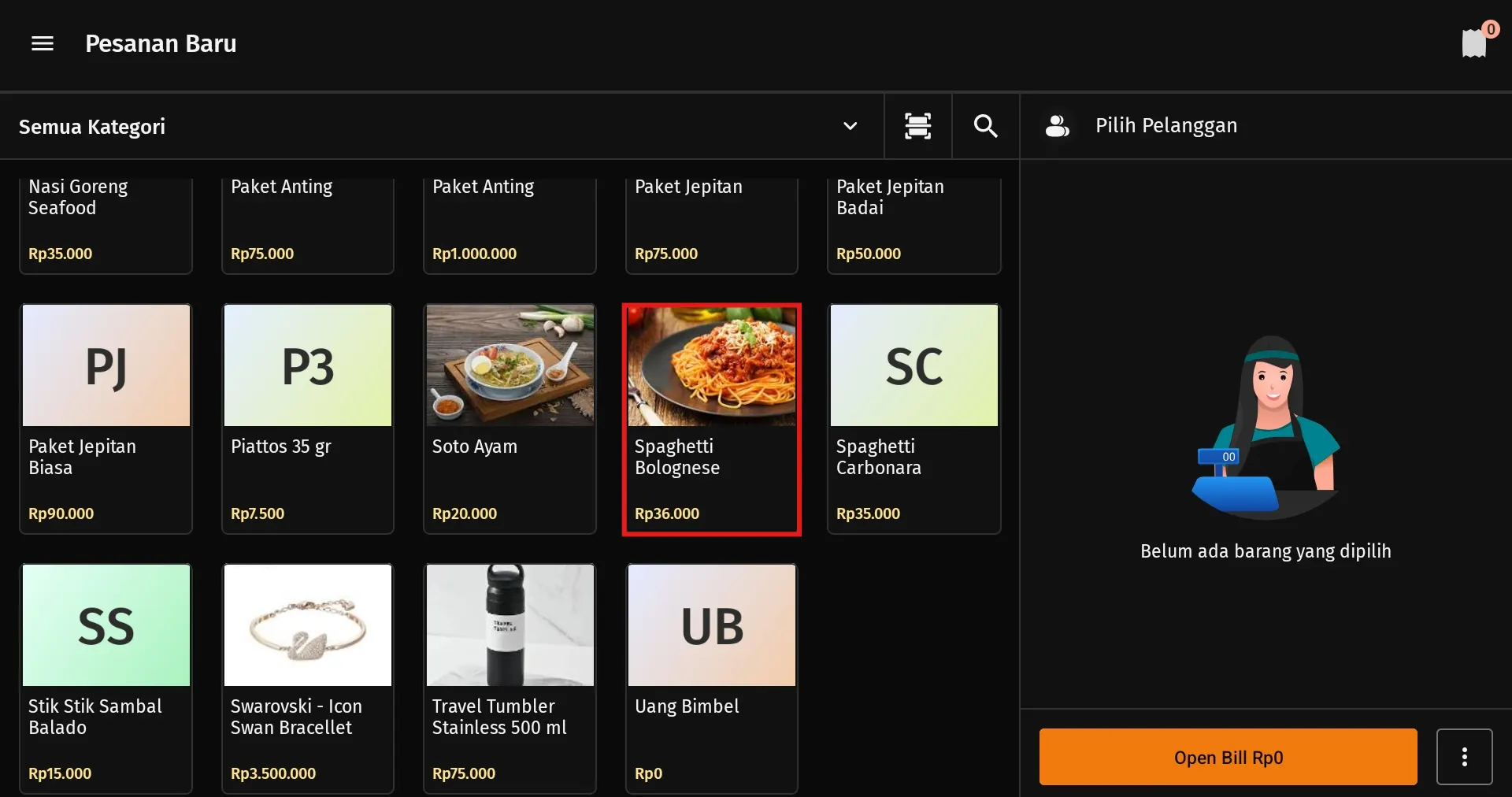This screenshot has height=797, width=1512.
Task: Expand the Semua Kategori dropdown
Action: (x=850, y=126)
